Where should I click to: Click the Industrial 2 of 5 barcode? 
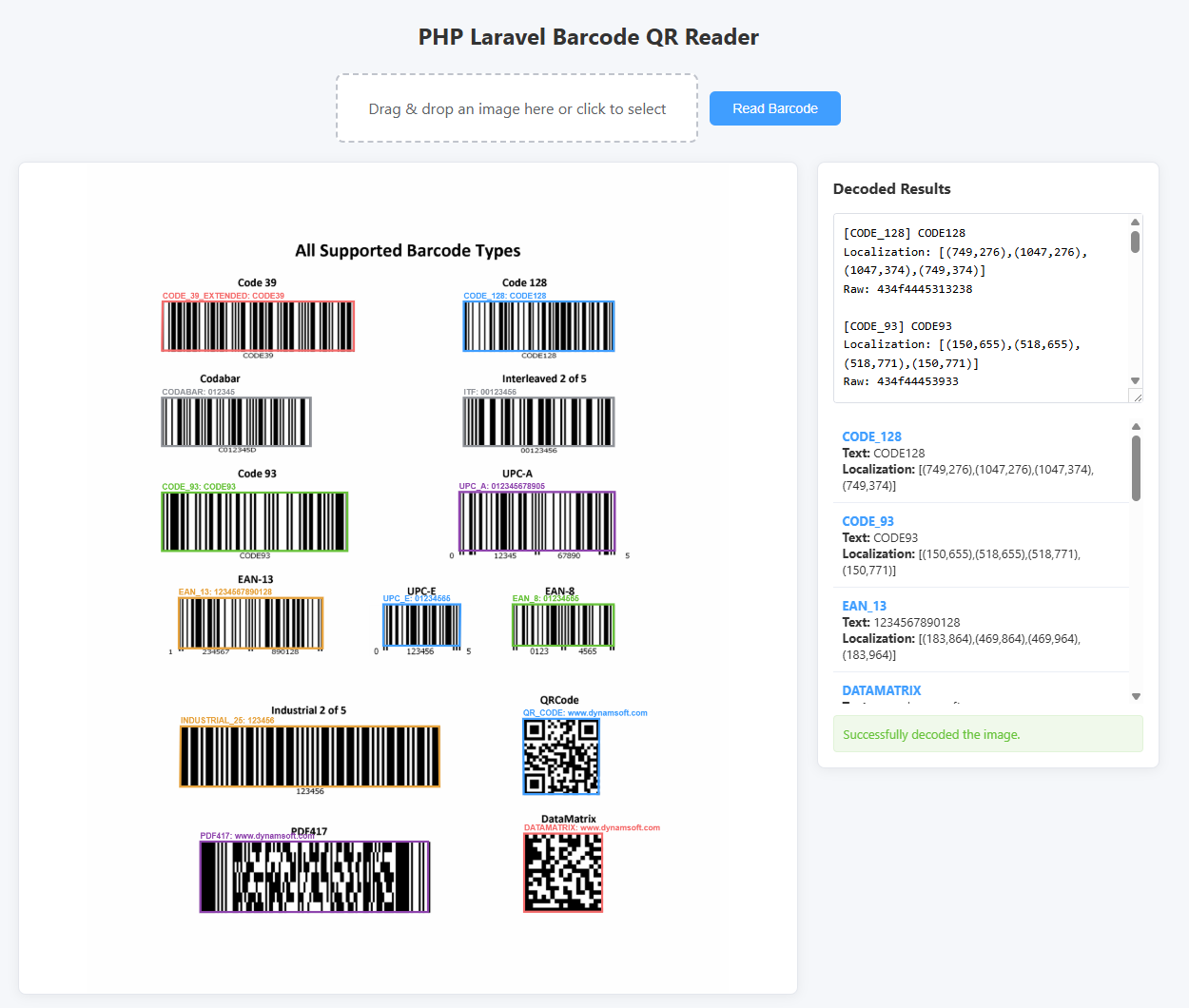[310, 756]
